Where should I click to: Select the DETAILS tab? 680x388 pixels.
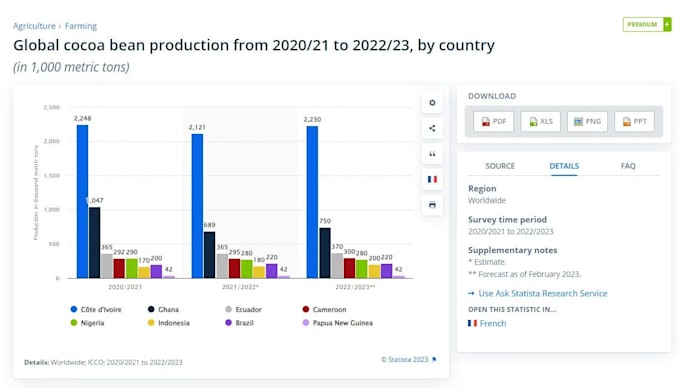[564, 166]
